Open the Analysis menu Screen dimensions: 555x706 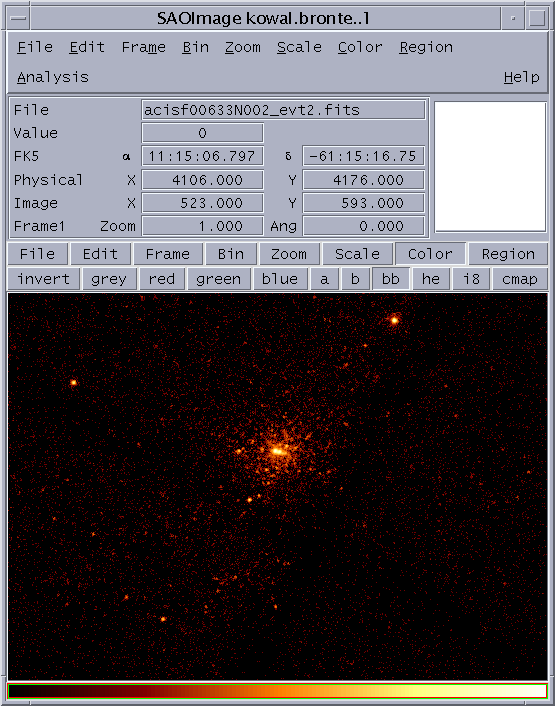(x=53, y=77)
